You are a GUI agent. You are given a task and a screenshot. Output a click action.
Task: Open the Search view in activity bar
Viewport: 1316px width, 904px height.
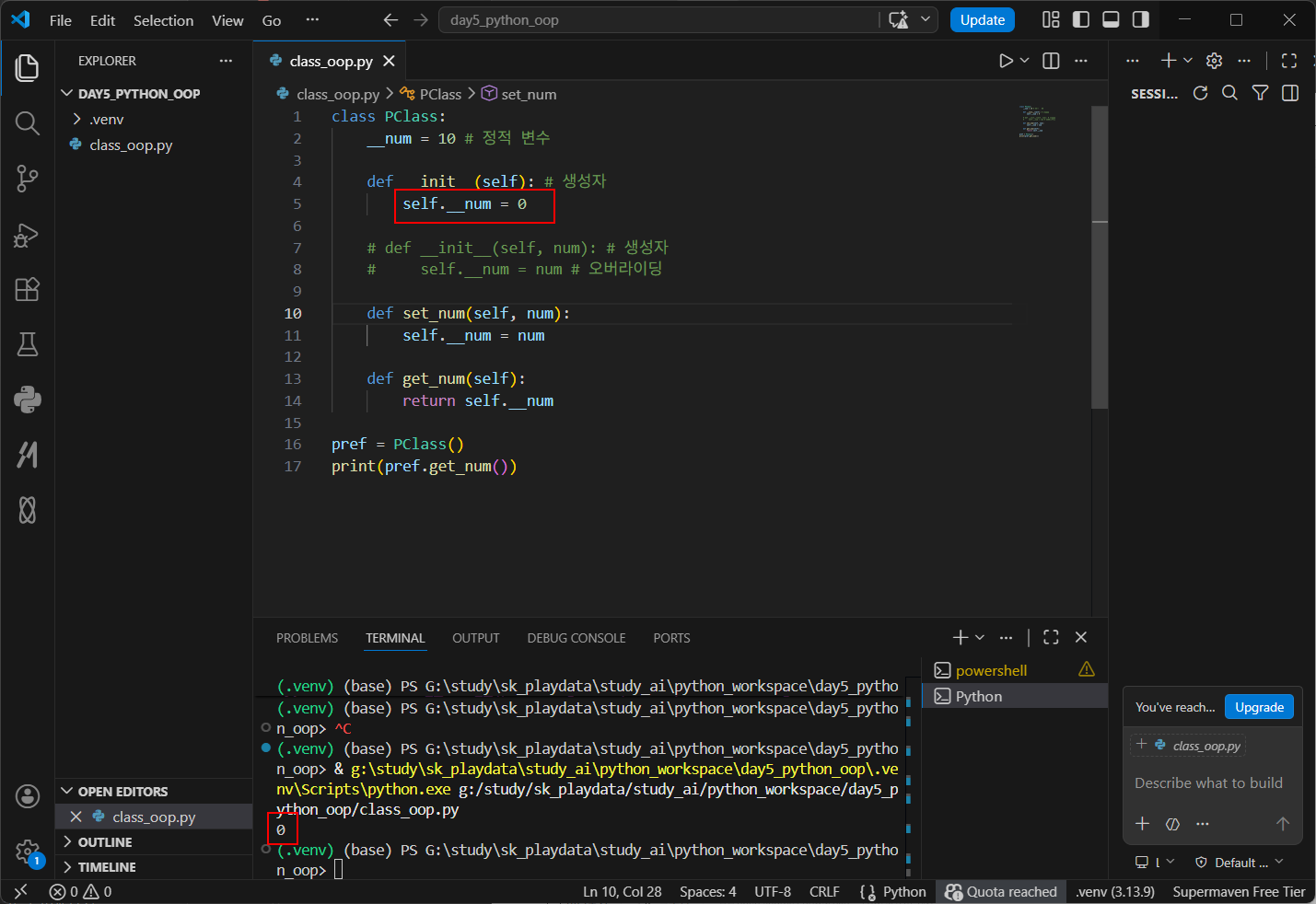pos(28,123)
